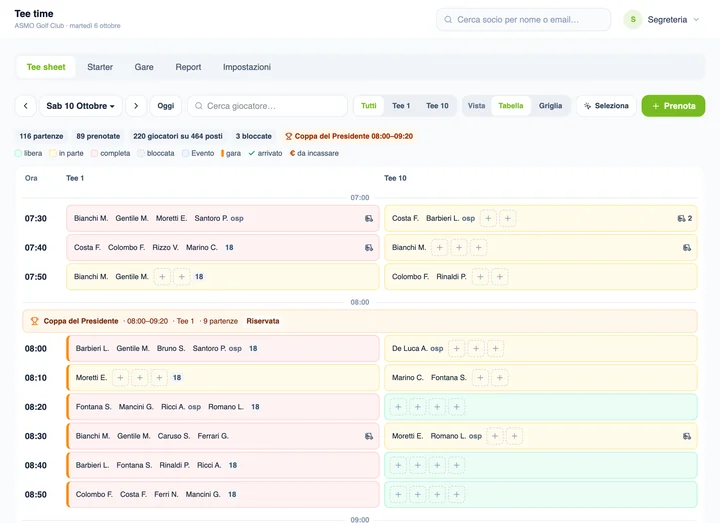Click trophy icon in Coppa del Presidente banner row
Image resolution: width=720 pixels, height=523 pixels.
(x=34, y=321)
